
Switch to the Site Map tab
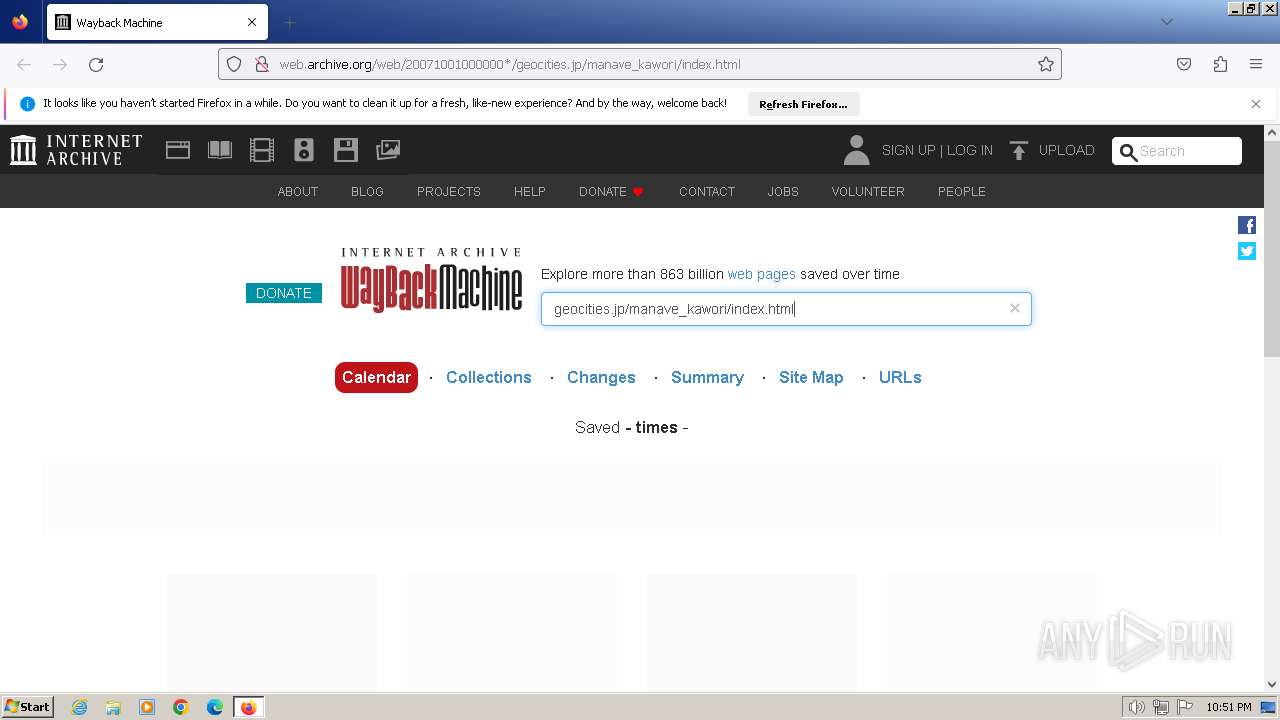[811, 377]
